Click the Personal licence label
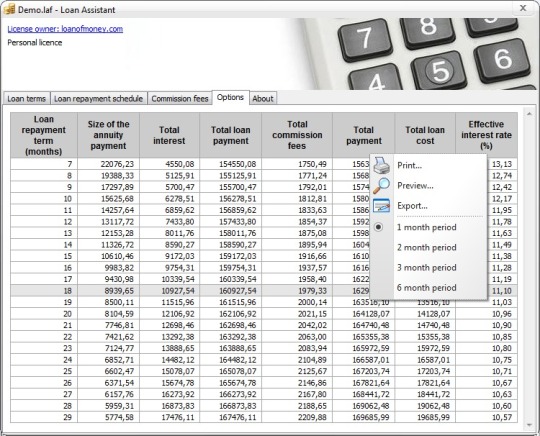The height and width of the screenshot is (436, 540). pyautogui.click(x=35, y=43)
